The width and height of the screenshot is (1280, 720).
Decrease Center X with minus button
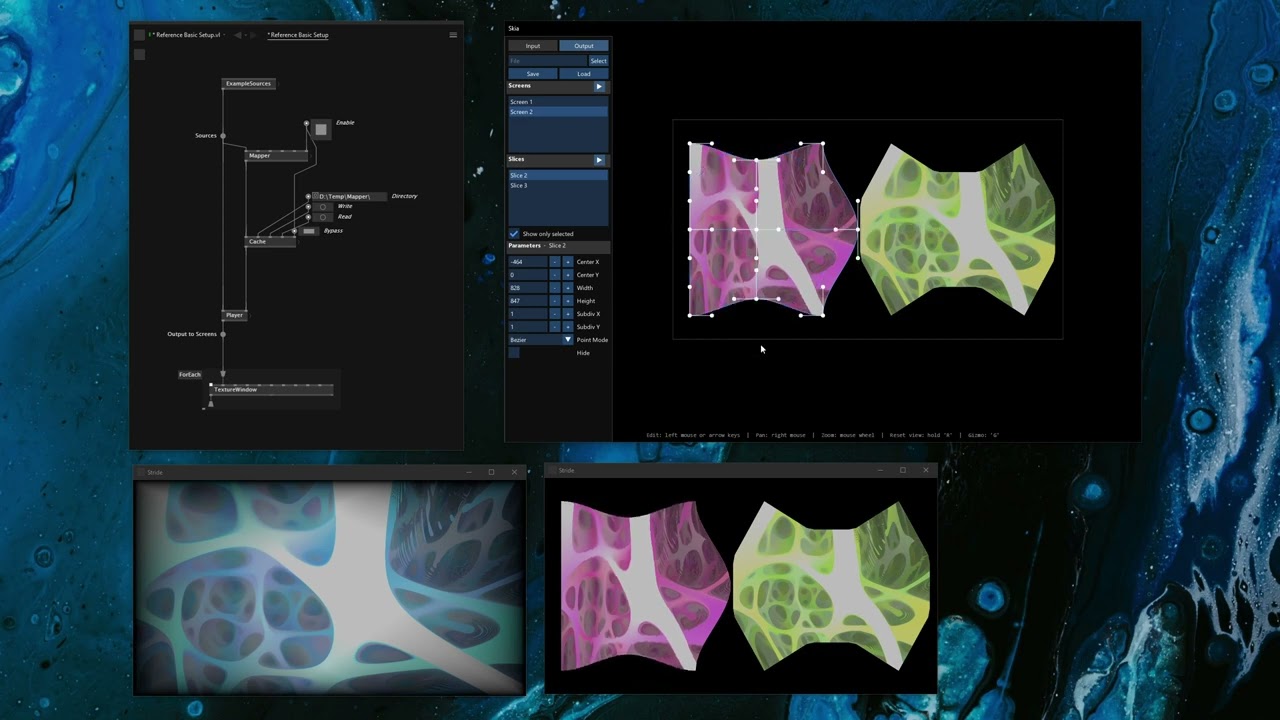click(x=555, y=262)
